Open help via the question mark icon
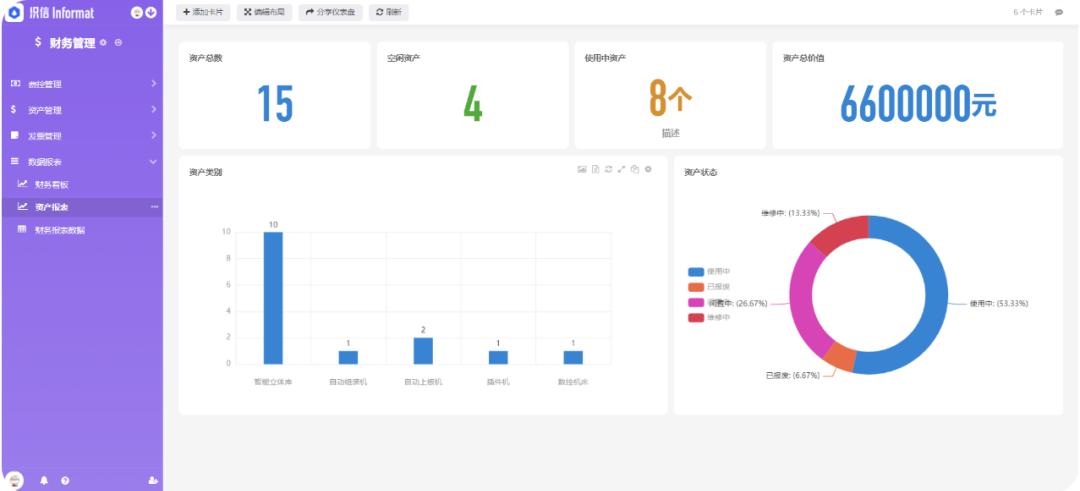The width and height of the screenshot is (1080, 491). [65, 480]
